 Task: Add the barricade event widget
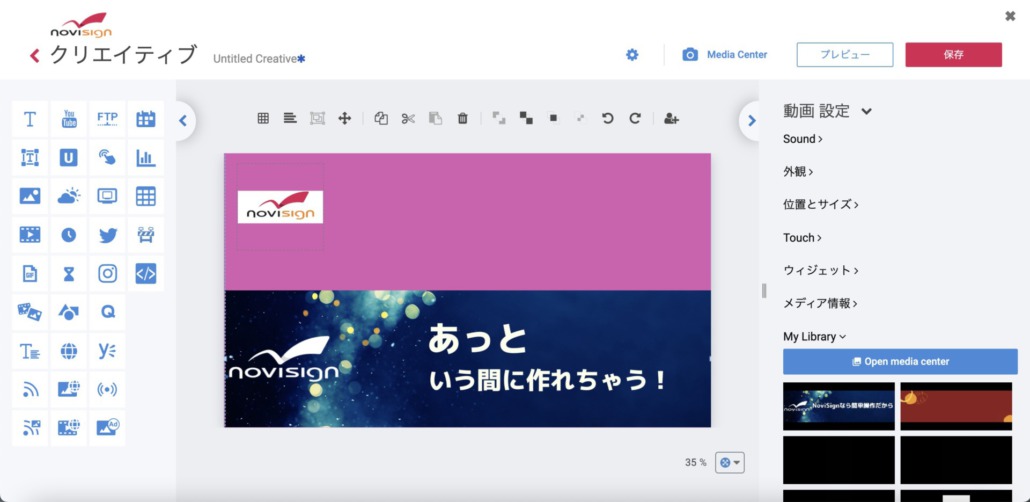click(x=146, y=235)
